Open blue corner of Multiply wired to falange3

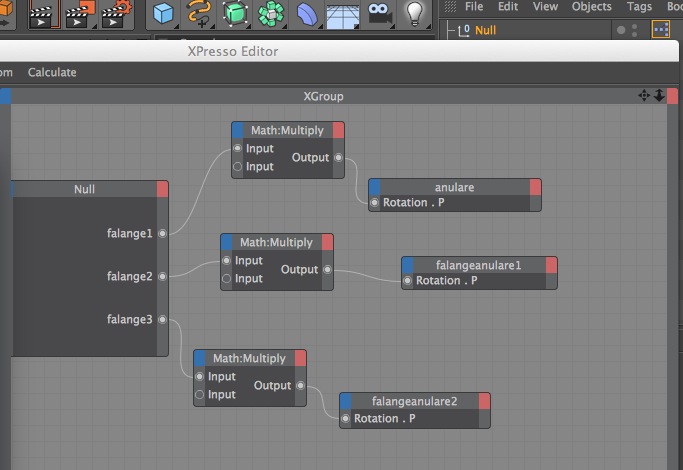point(199,358)
